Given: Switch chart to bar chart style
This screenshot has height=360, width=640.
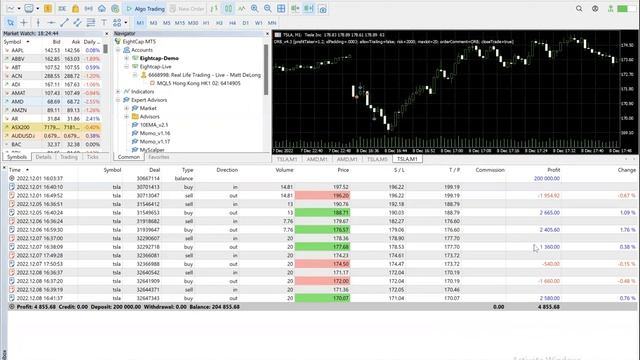Looking at the screenshot, I should point(214,9).
